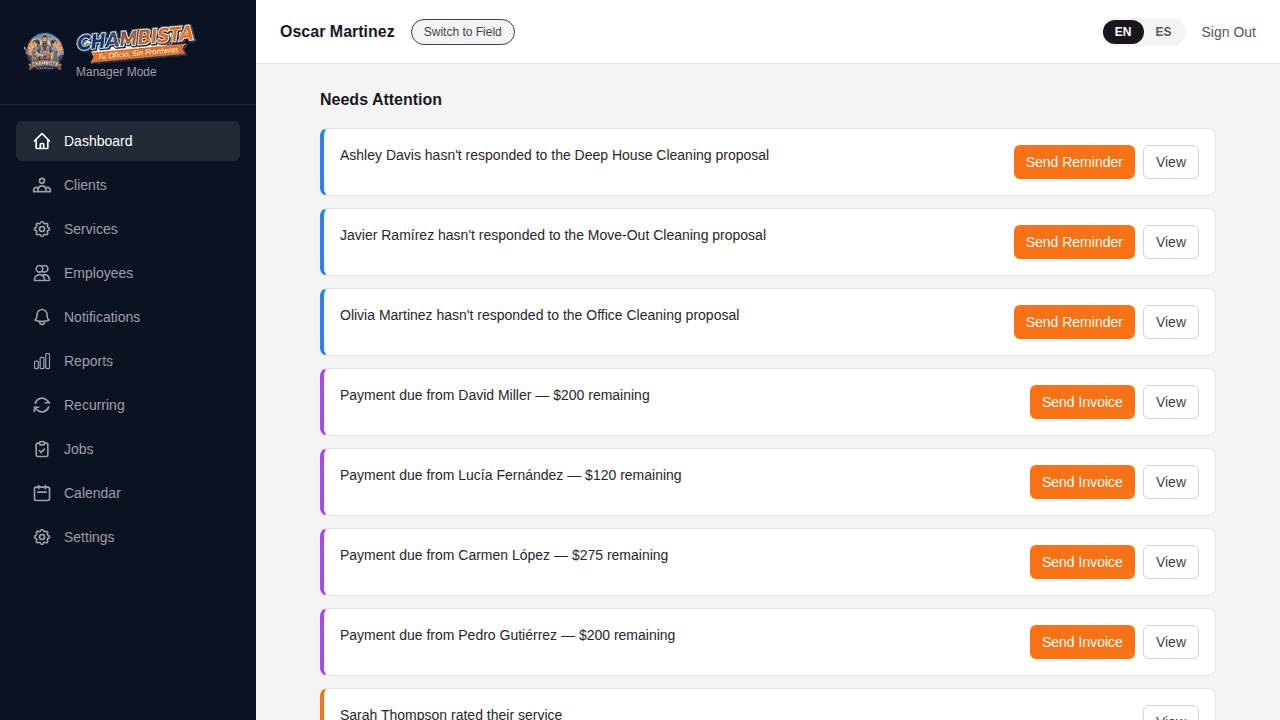Switch language to ES
This screenshot has height=720, width=1280.
point(1163,32)
